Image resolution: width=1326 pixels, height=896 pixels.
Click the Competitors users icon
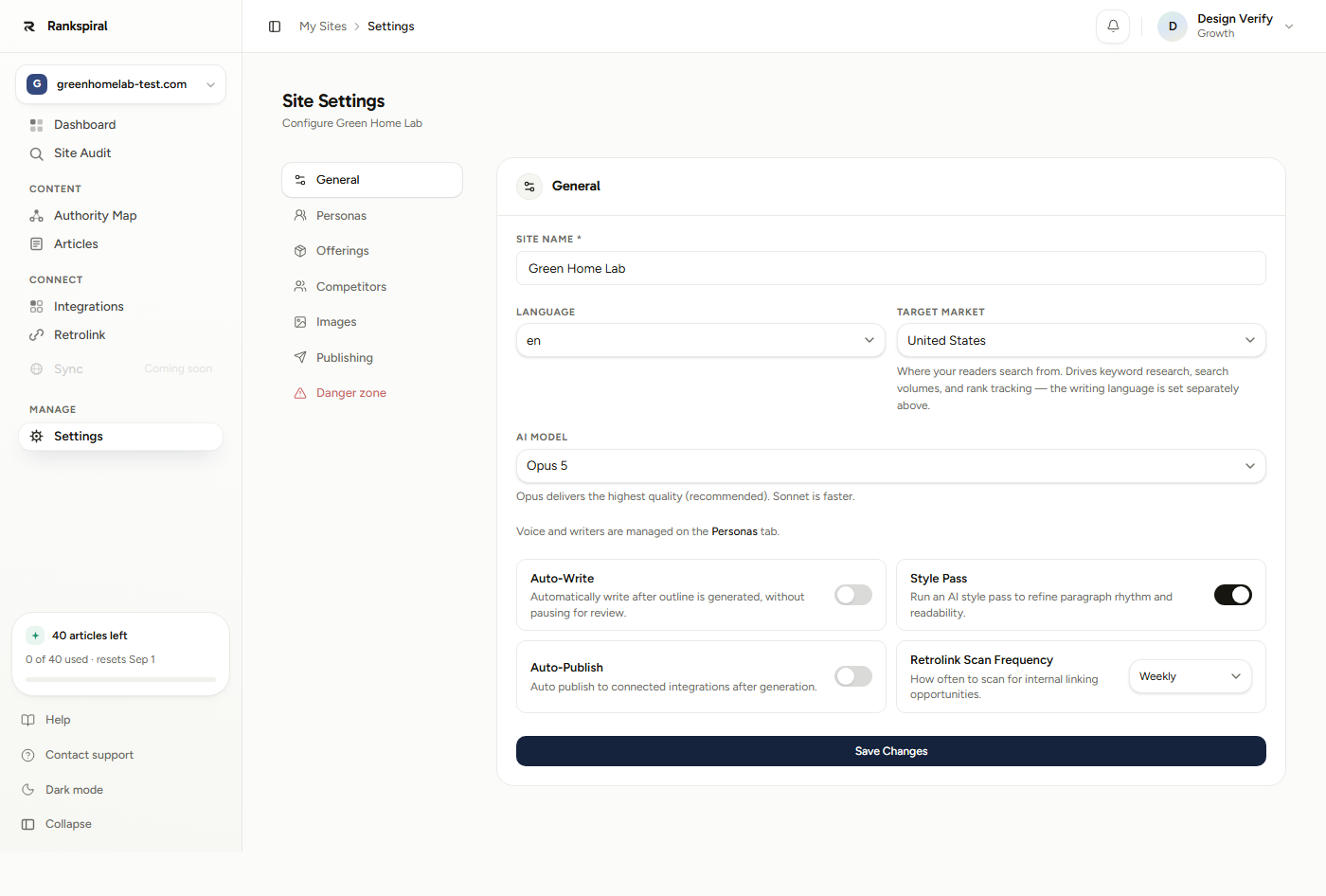coord(300,287)
